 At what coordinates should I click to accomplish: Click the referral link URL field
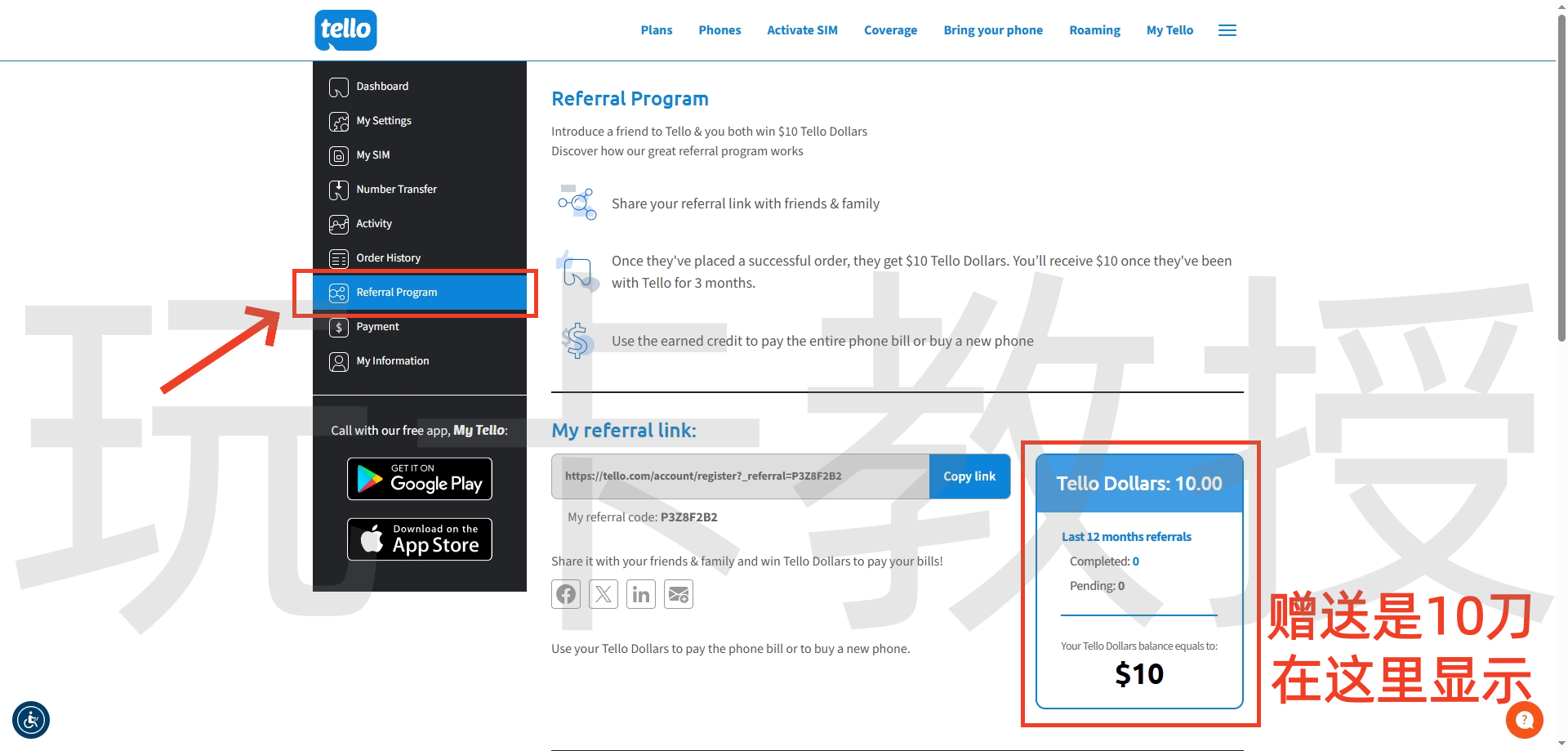(740, 476)
